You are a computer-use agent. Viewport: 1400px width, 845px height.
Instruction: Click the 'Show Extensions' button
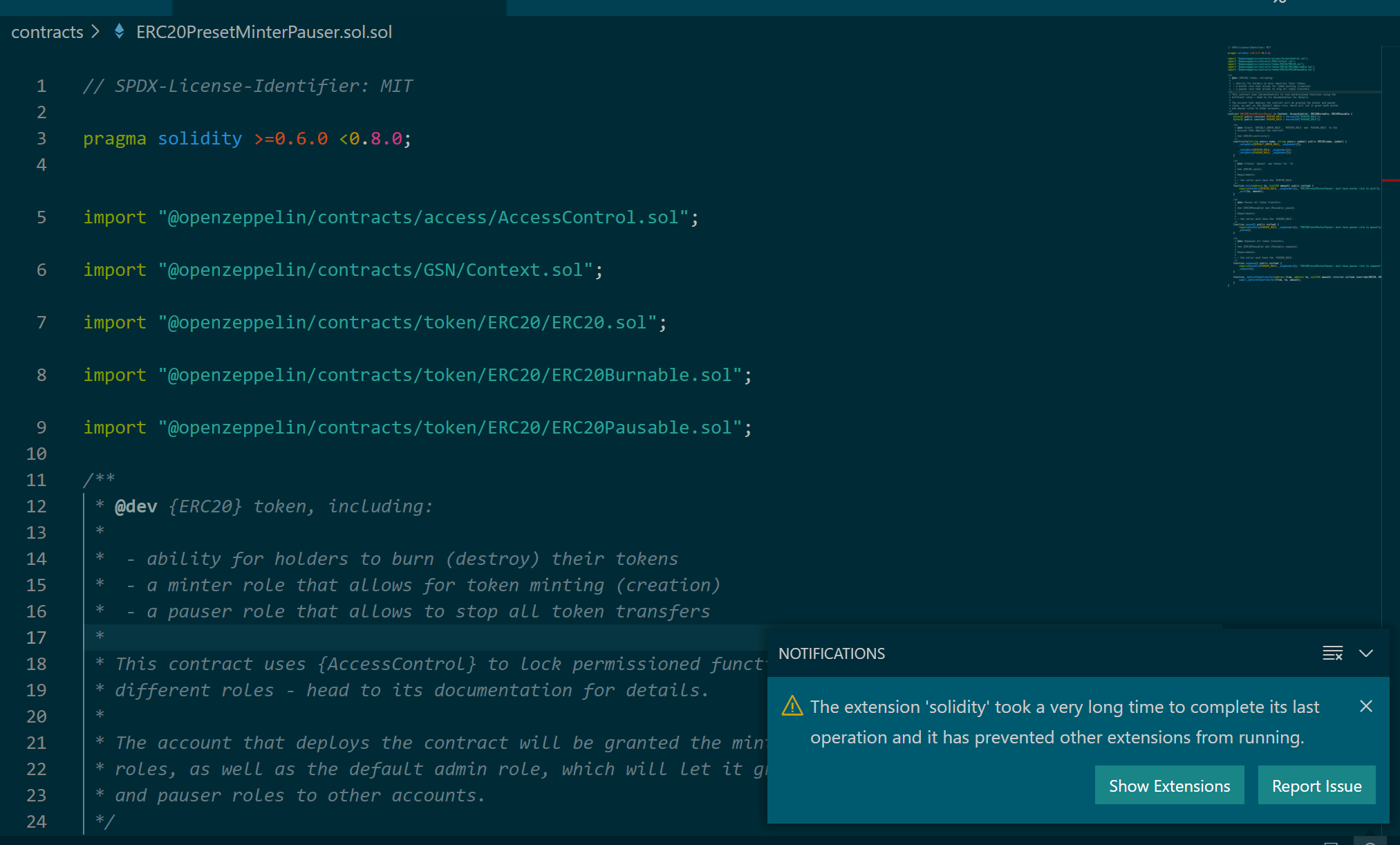tap(1169, 786)
